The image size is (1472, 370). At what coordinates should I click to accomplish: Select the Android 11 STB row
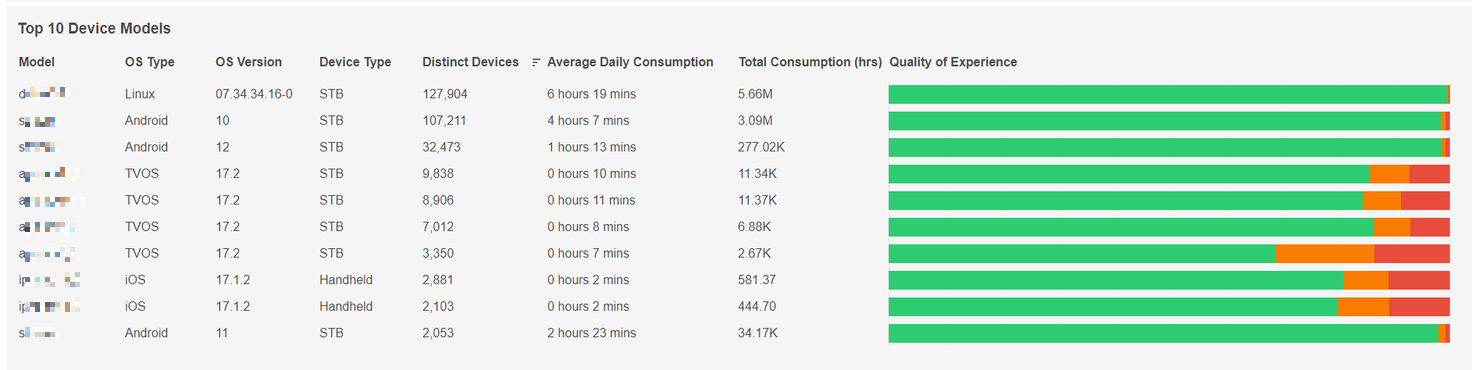(734, 333)
